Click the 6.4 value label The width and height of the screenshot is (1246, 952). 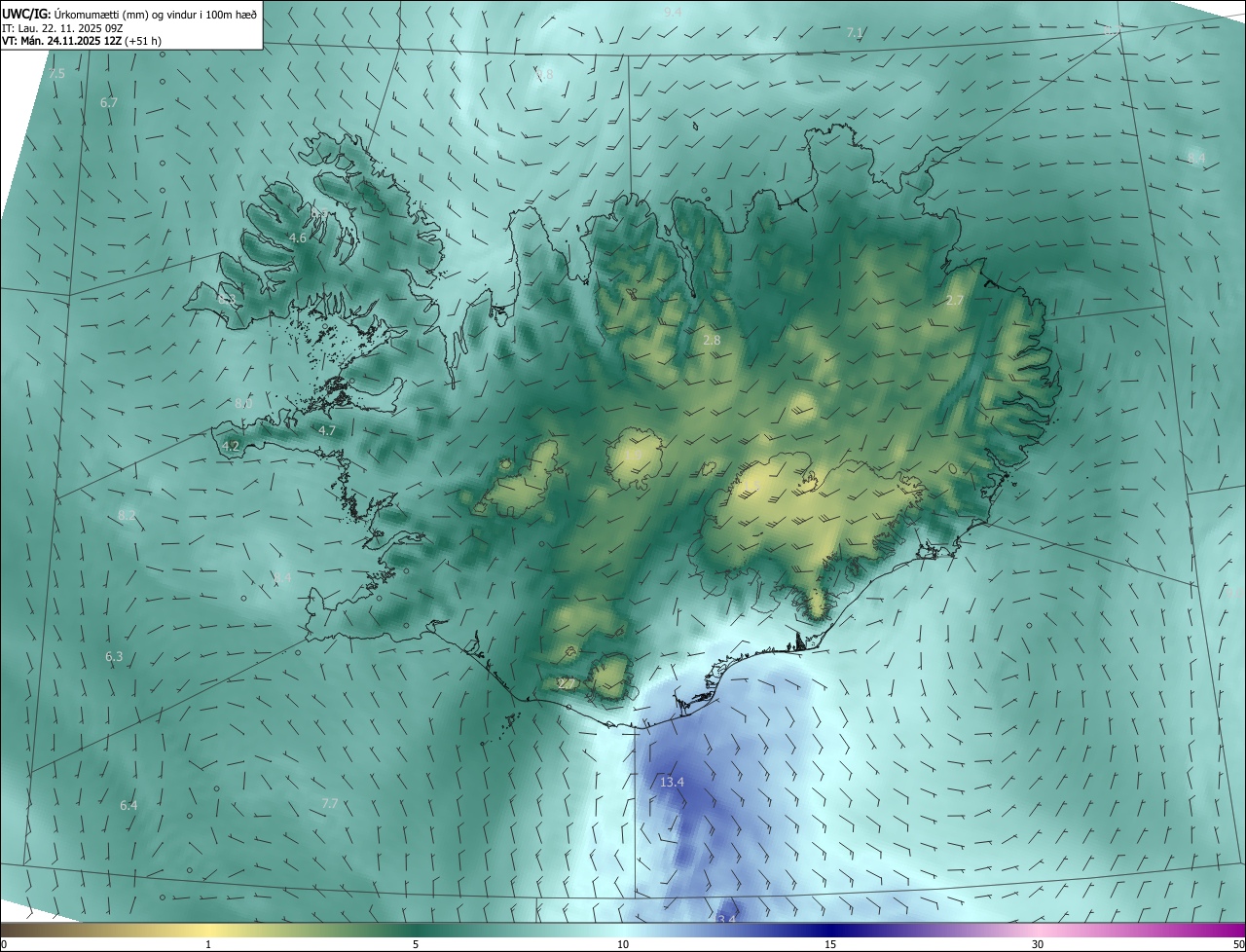coord(128,806)
